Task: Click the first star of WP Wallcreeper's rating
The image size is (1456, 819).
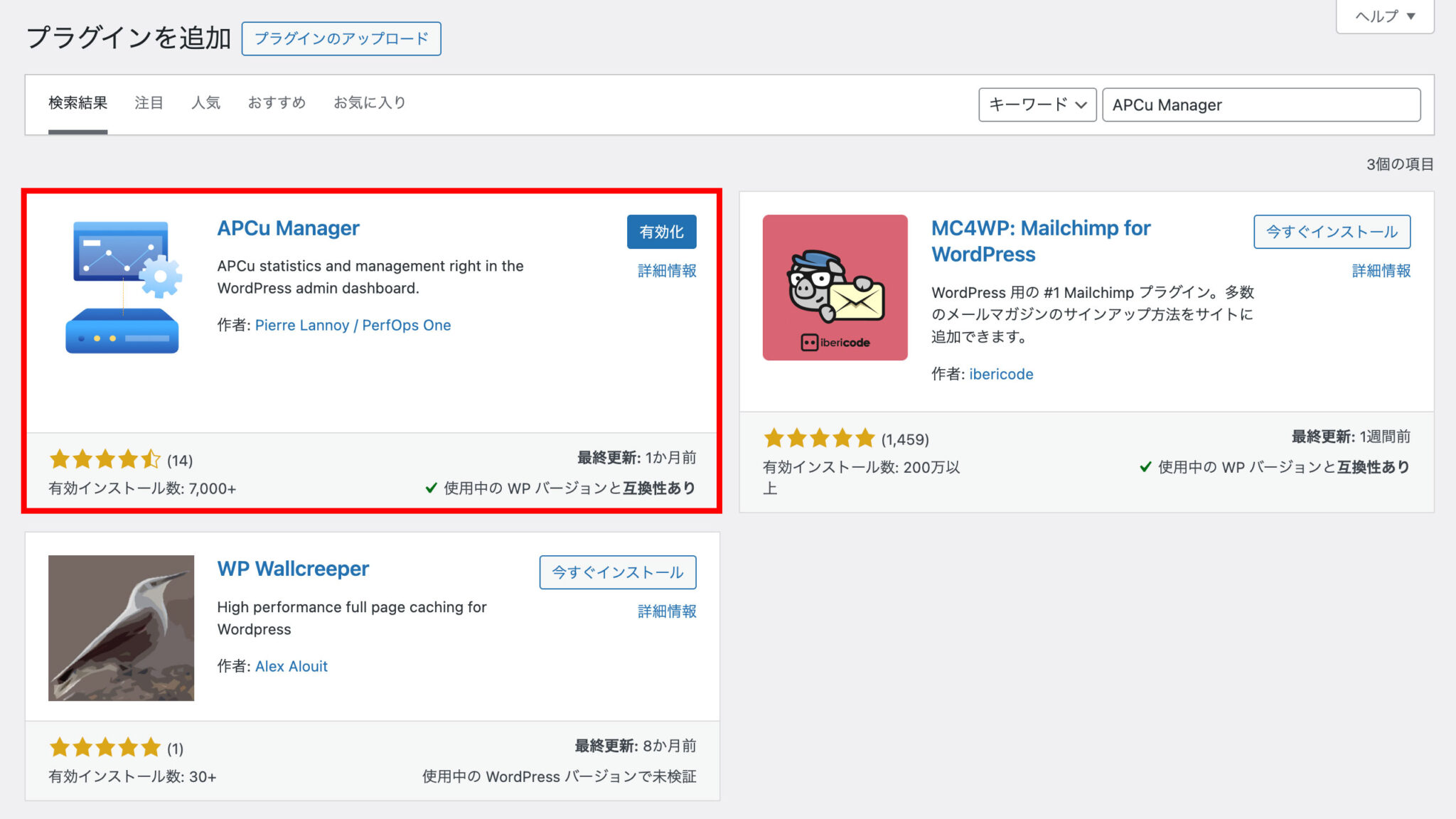Action: coord(58,747)
